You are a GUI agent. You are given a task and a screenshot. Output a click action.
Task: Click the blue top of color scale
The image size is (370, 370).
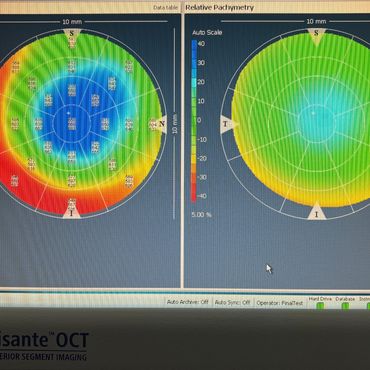[194, 45]
